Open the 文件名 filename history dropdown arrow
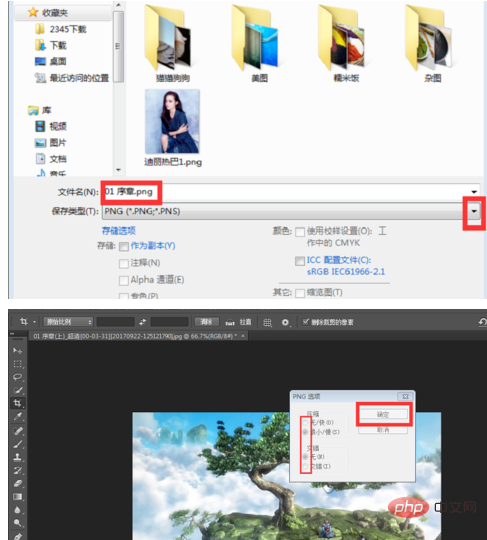The image size is (487, 540). point(474,192)
